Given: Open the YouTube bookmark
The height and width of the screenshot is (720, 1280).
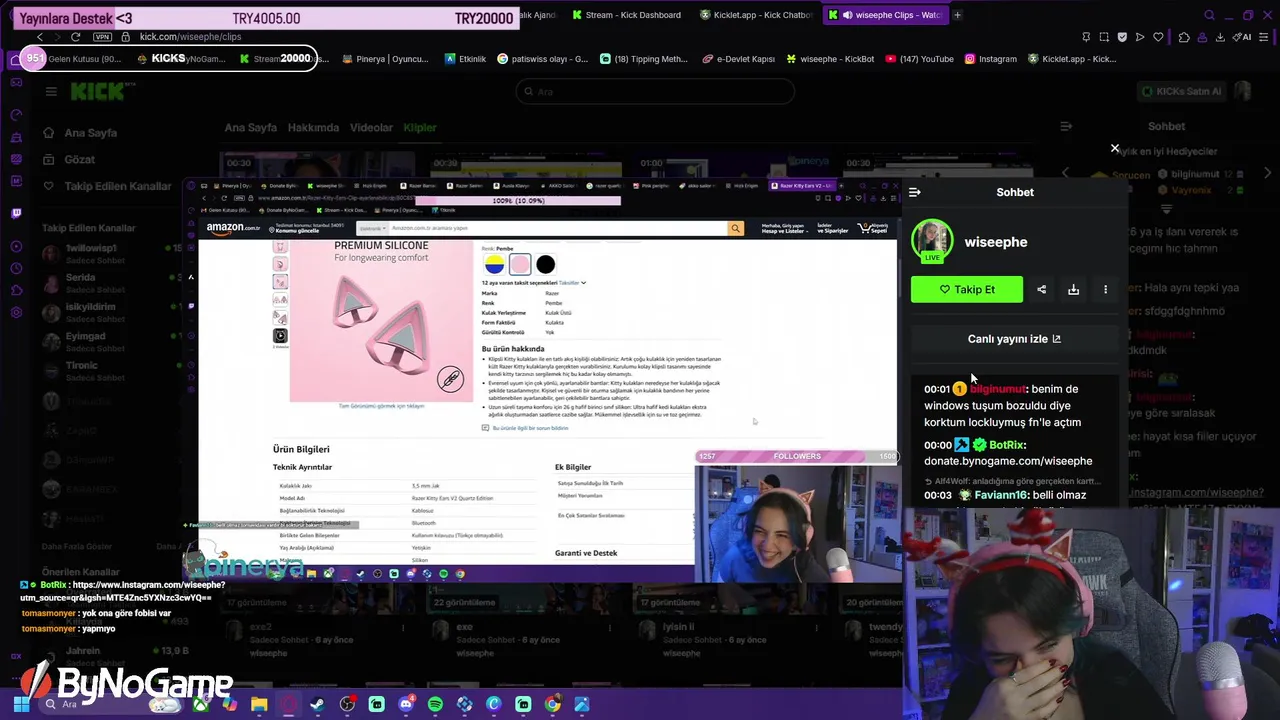Looking at the screenshot, I should click(x=920, y=59).
